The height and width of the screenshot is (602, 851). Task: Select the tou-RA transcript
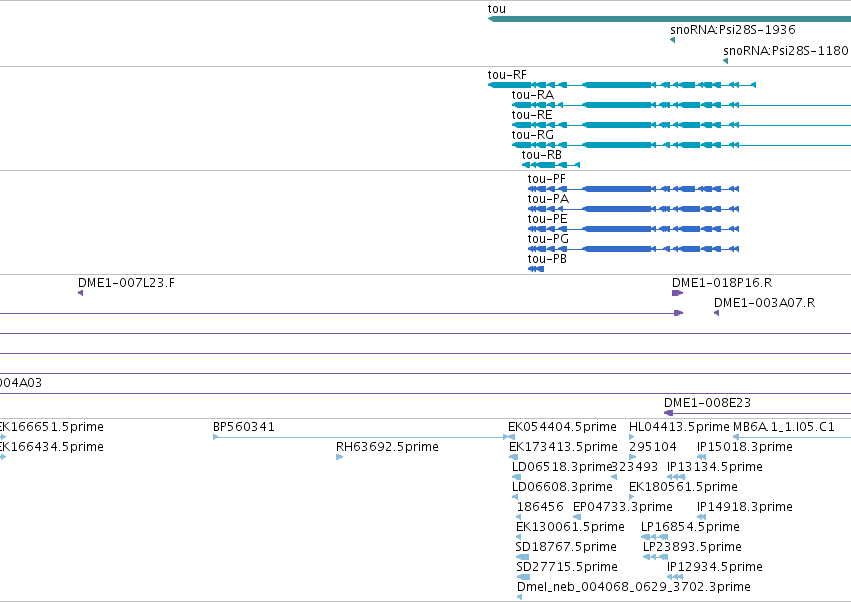pyautogui.click(x=681, y=105)
